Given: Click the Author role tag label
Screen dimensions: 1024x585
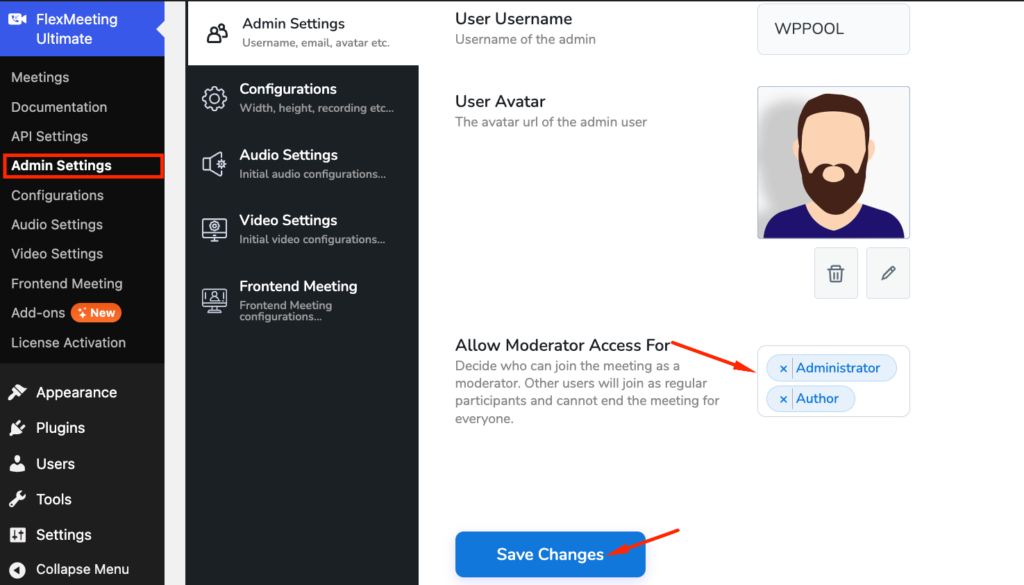Looking at the screenshot, I should click(817, 399).
